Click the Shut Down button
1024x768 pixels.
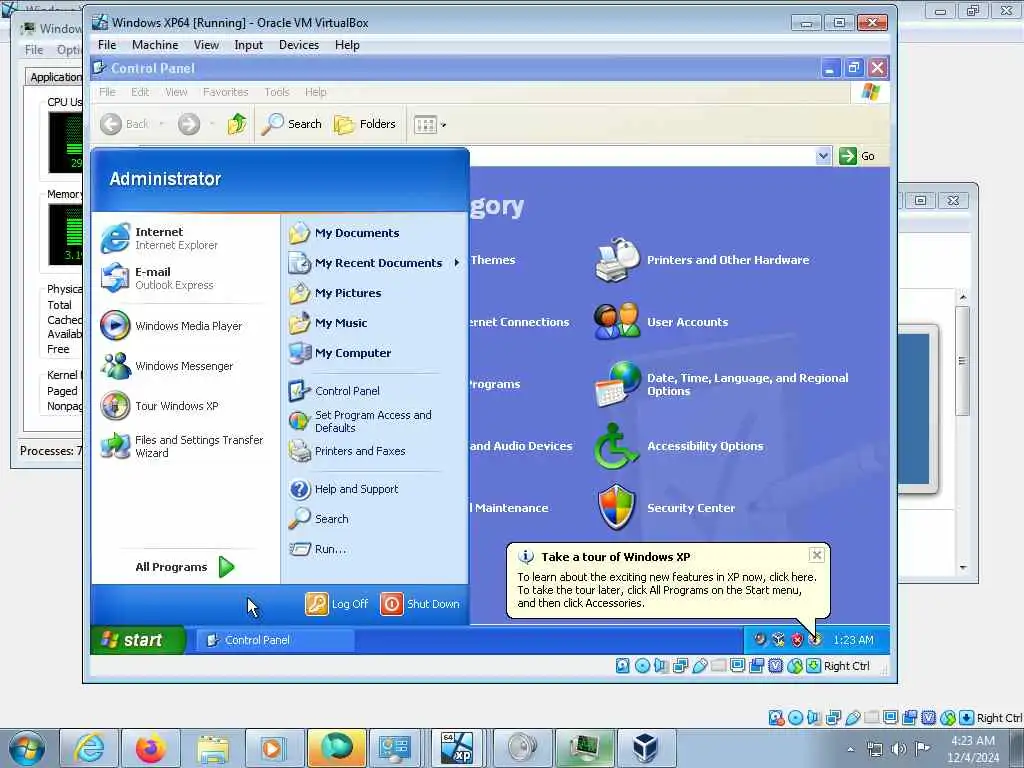[x=419, y=604]
